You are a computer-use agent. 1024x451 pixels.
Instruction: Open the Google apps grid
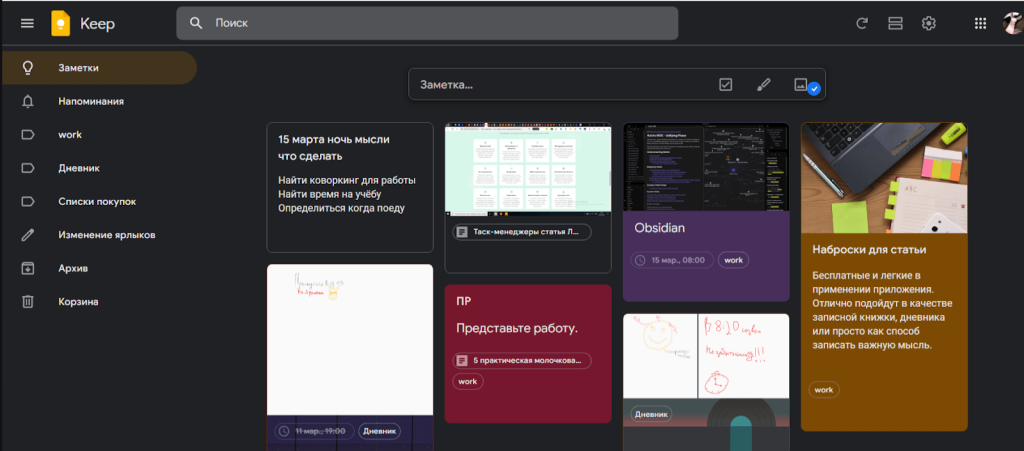point(980,23)
